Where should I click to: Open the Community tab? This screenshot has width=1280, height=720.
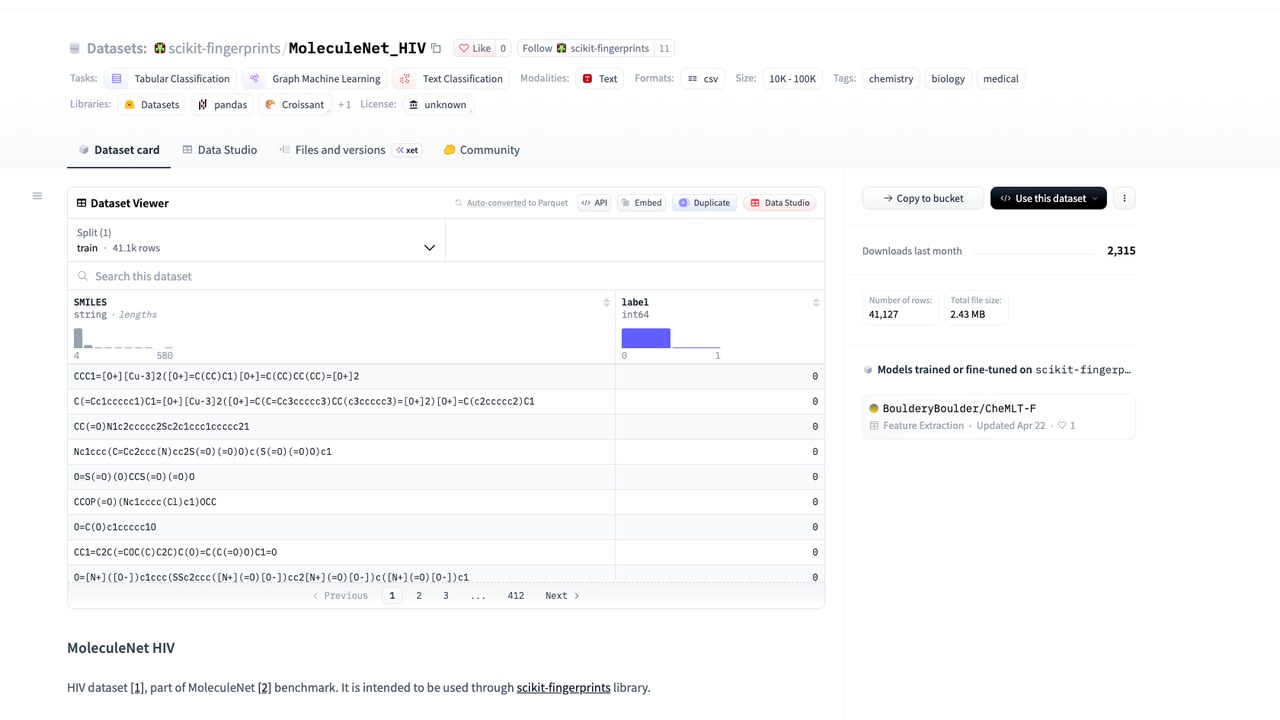click(481, 150)
